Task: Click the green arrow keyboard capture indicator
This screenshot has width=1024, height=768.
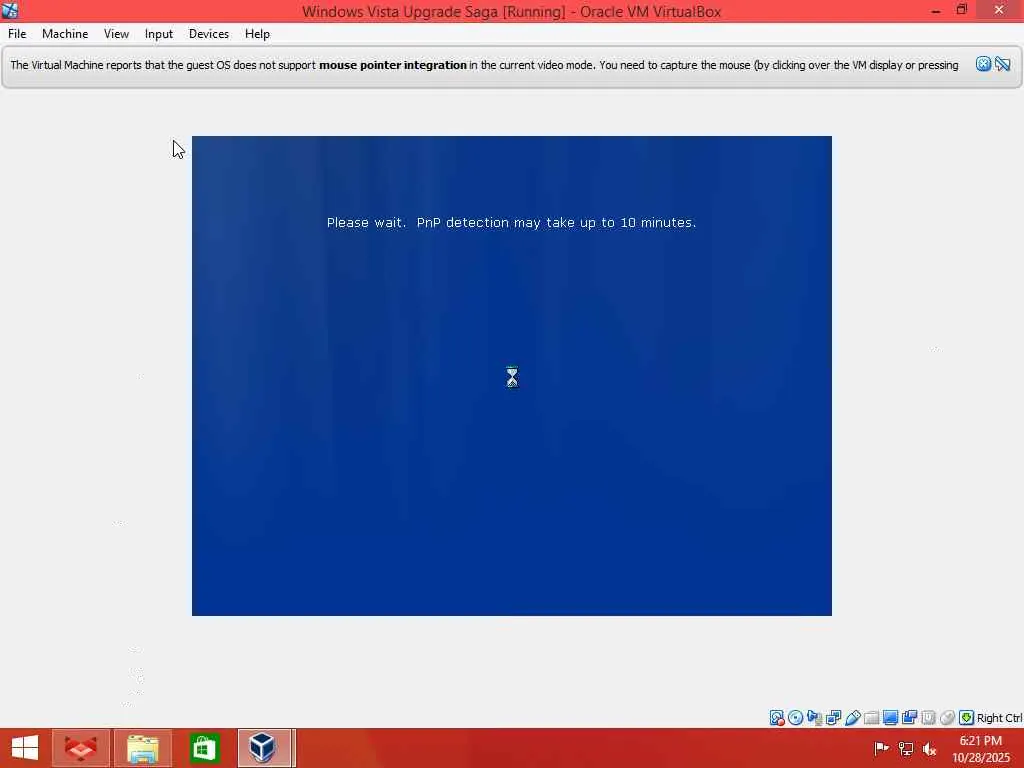Action: point(967,718)
